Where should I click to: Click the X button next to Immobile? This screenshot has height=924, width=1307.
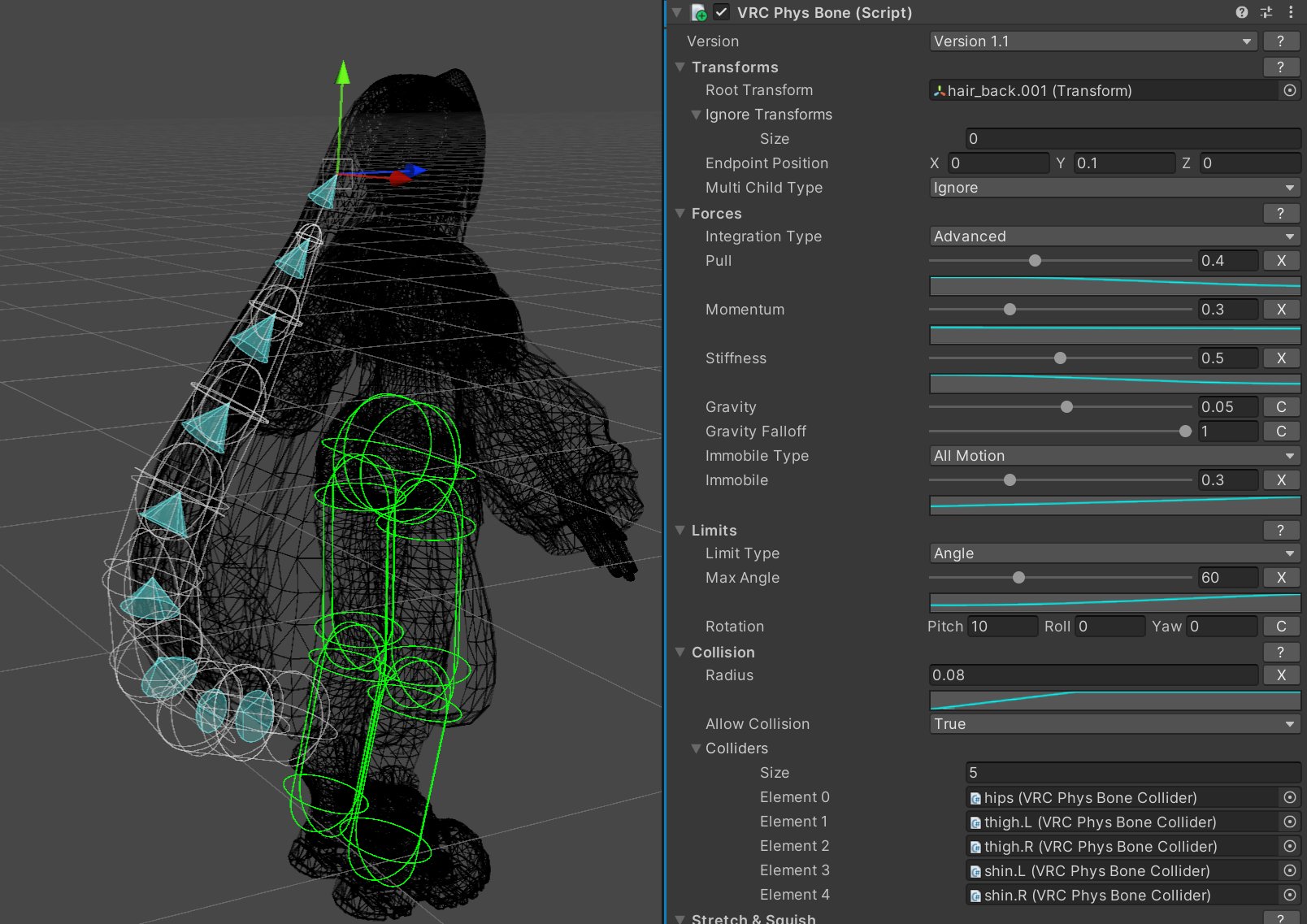(x=1281, y=480)
